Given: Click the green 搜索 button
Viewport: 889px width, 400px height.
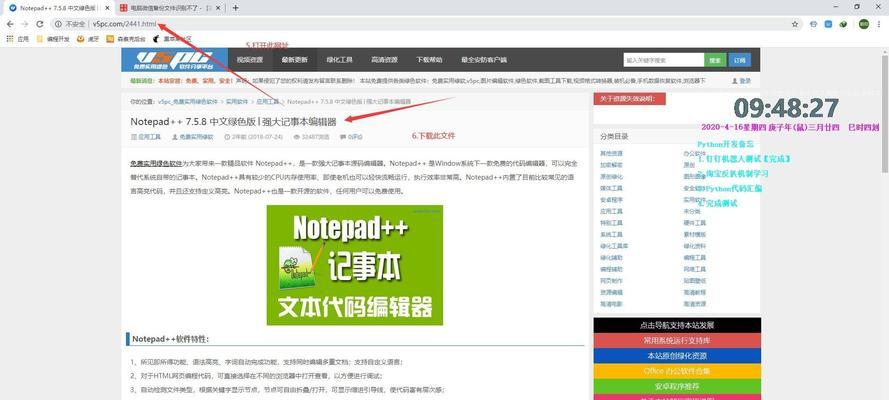Looking at the screenshot, I should pyautogui.click(x=716, y=59).
